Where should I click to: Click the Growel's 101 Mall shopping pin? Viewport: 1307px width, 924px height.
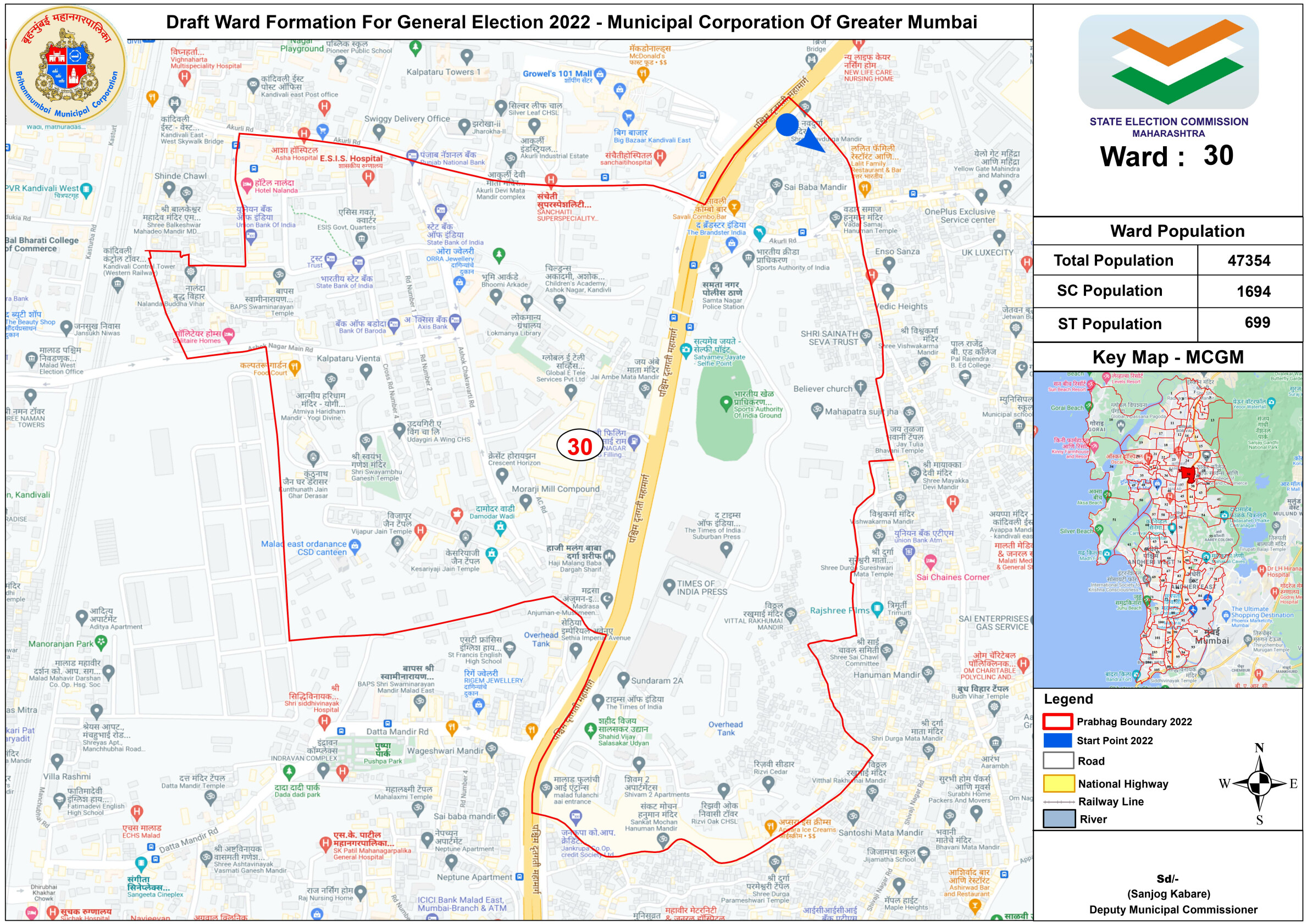pyautogui.click(x=600, y=74)
